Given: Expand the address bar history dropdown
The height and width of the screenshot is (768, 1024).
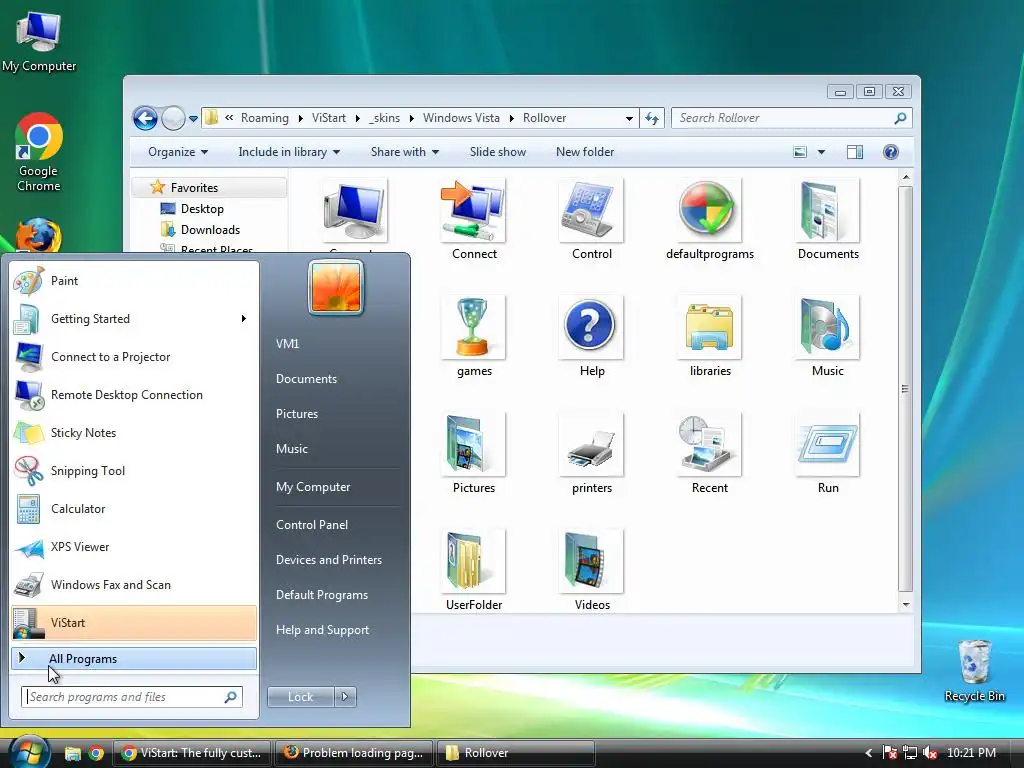Looking at the screenshot, I should (x=629, y=118).
